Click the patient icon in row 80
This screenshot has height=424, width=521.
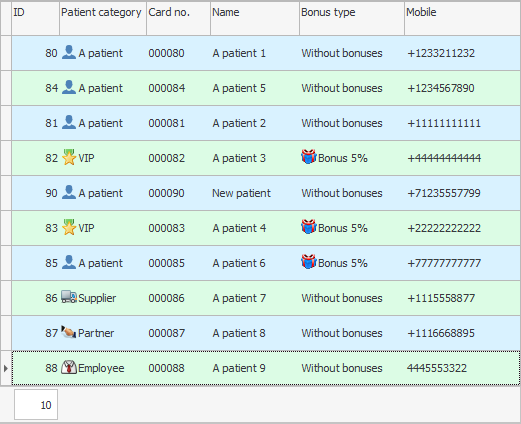click(x=69, y=53)
